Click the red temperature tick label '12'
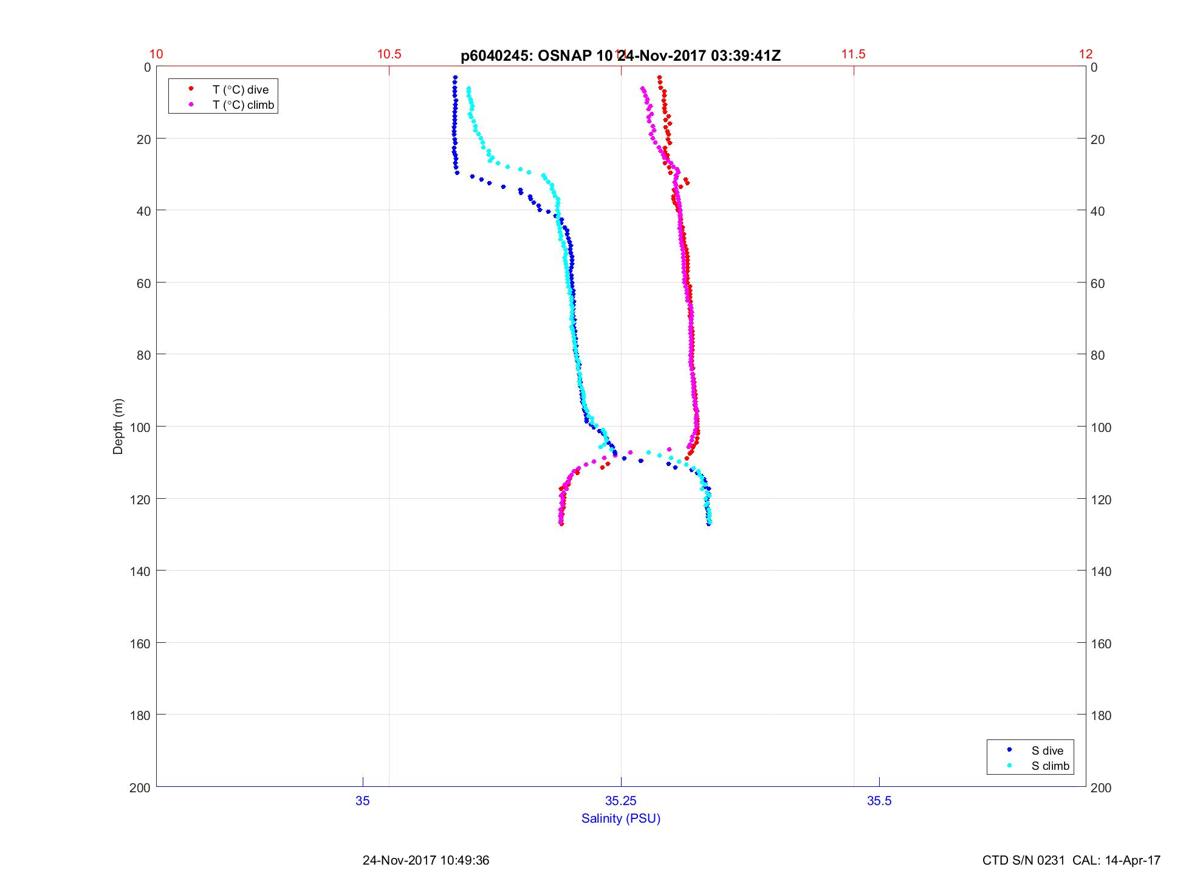The width and height of the screenshot is (1200, 885). (x=1086, y=54)
